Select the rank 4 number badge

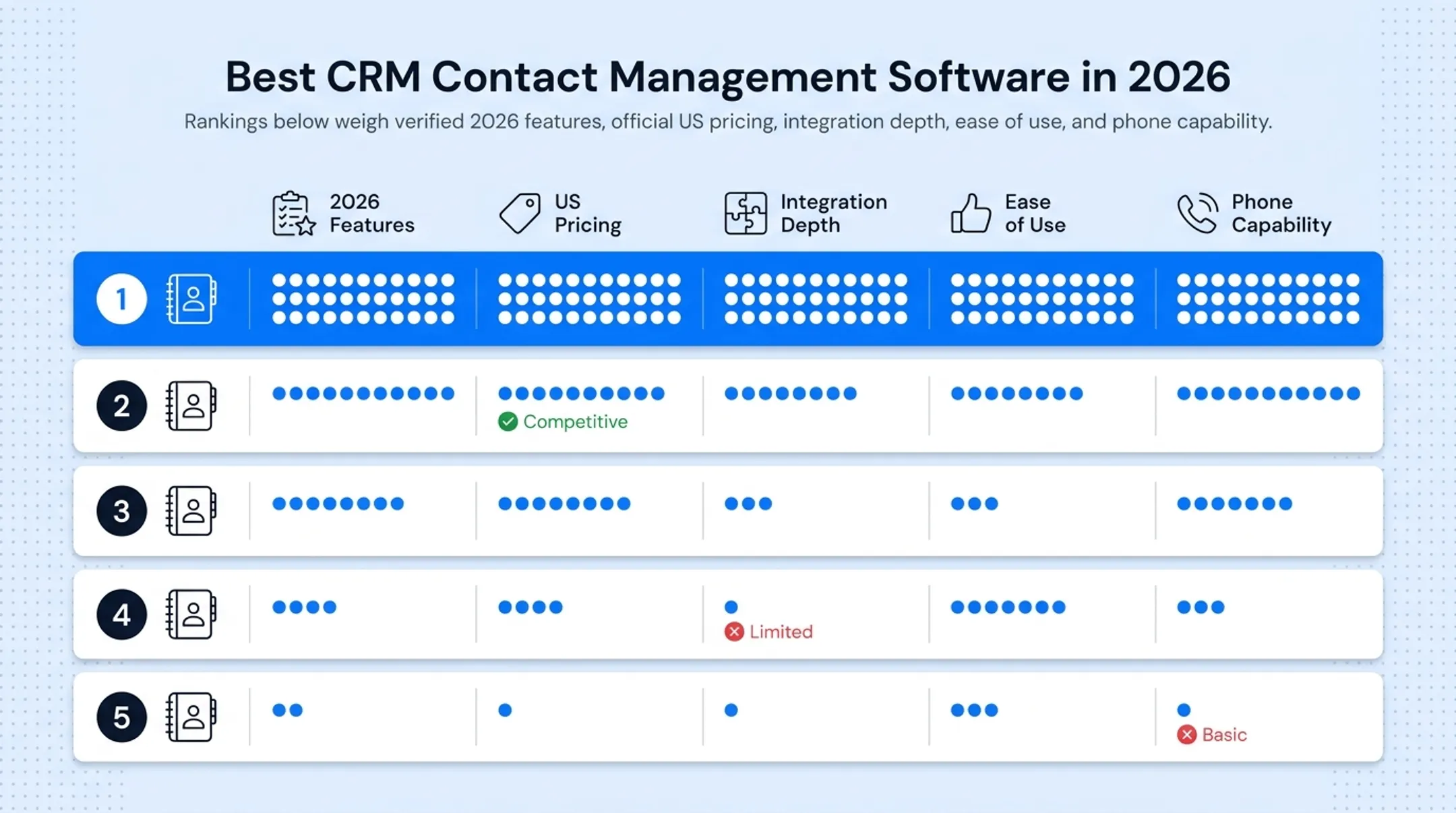[121, 615]
